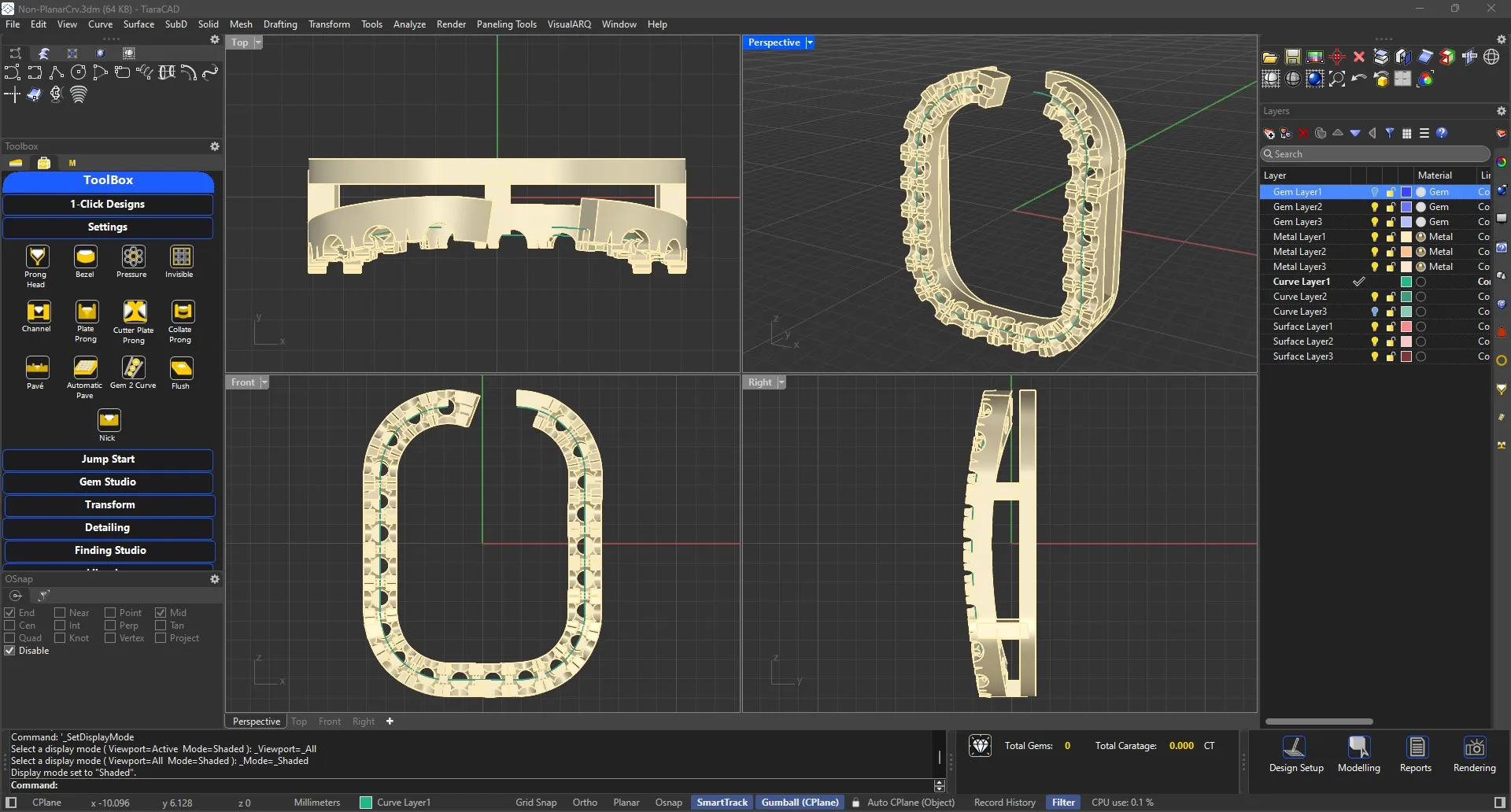
Task: Open the Design Setup icon
Action: (1295, 748)
